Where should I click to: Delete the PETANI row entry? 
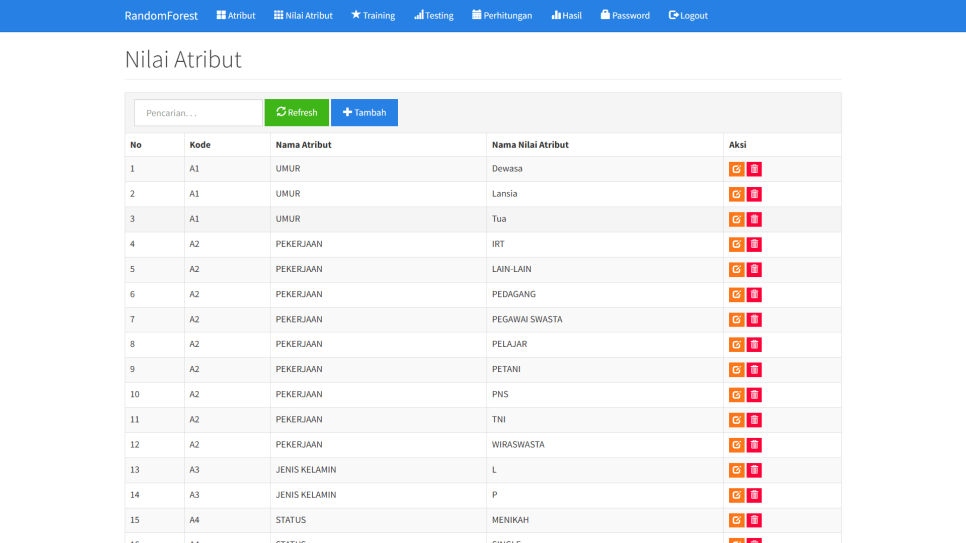click(754, 370)
